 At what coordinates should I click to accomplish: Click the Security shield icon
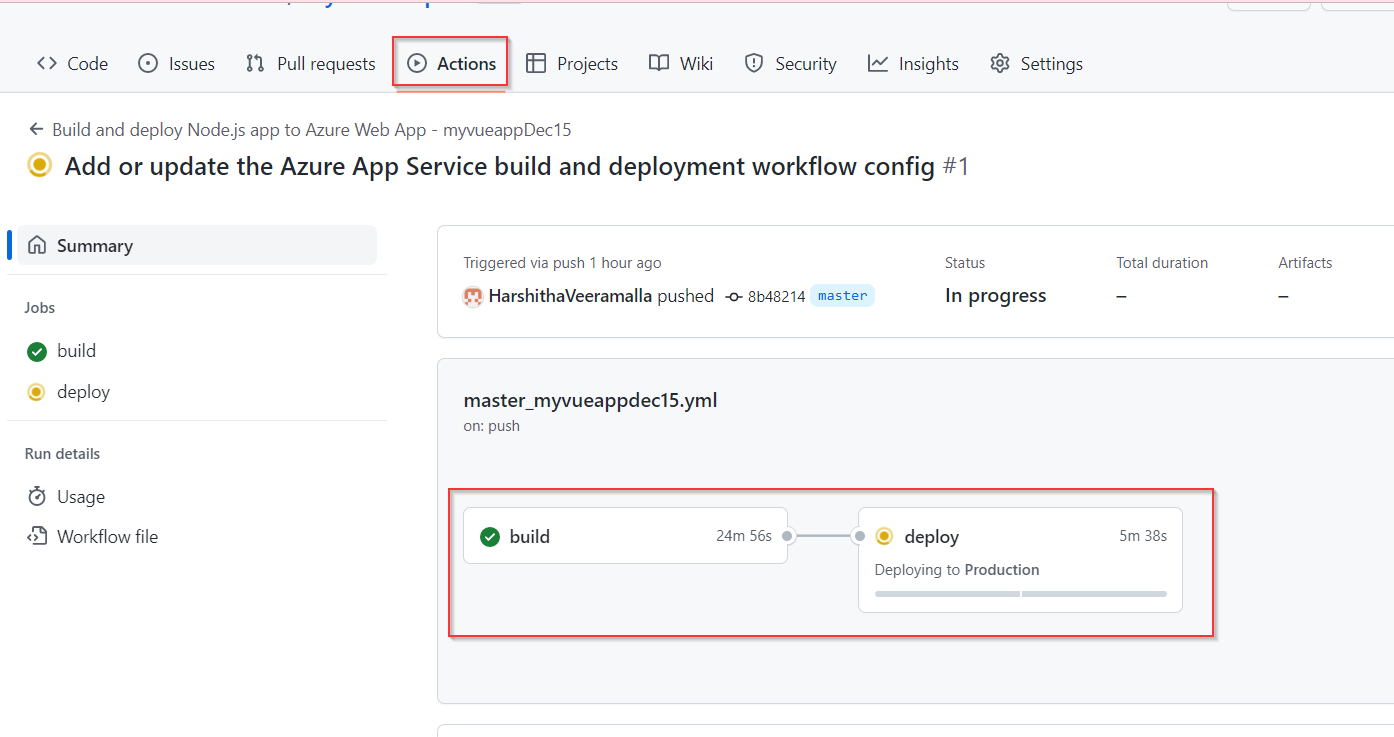point(754,63)
